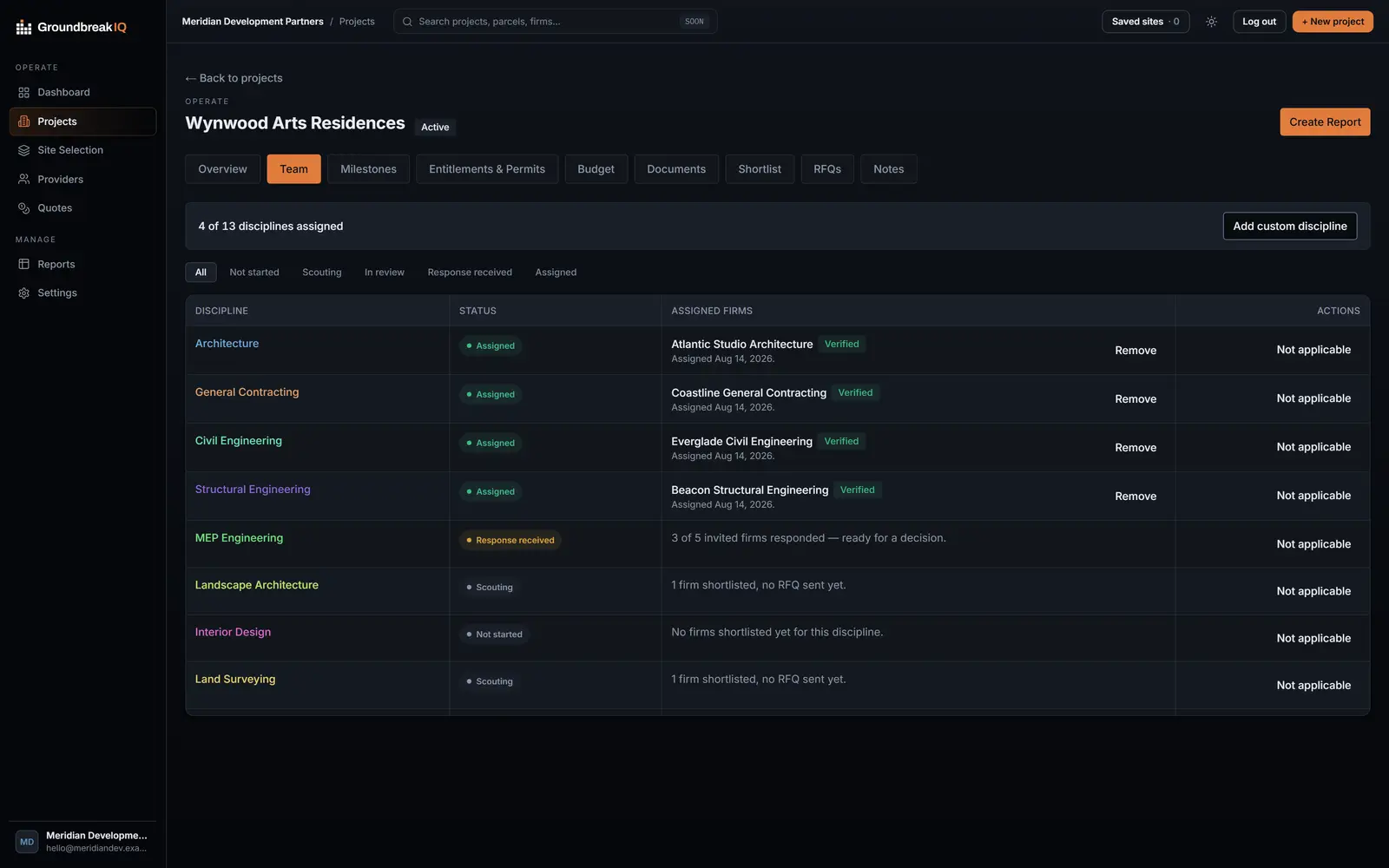Show only Scouting status disciplines
This screenshot has width=1389, height=868.
pyautogui.click(x=322, y=273)
